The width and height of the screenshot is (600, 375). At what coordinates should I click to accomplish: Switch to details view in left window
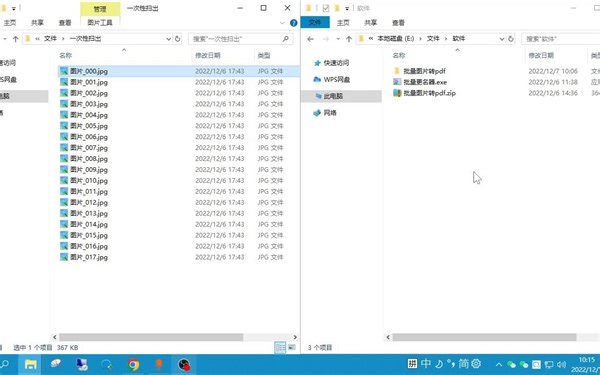(x=280, y=347)
